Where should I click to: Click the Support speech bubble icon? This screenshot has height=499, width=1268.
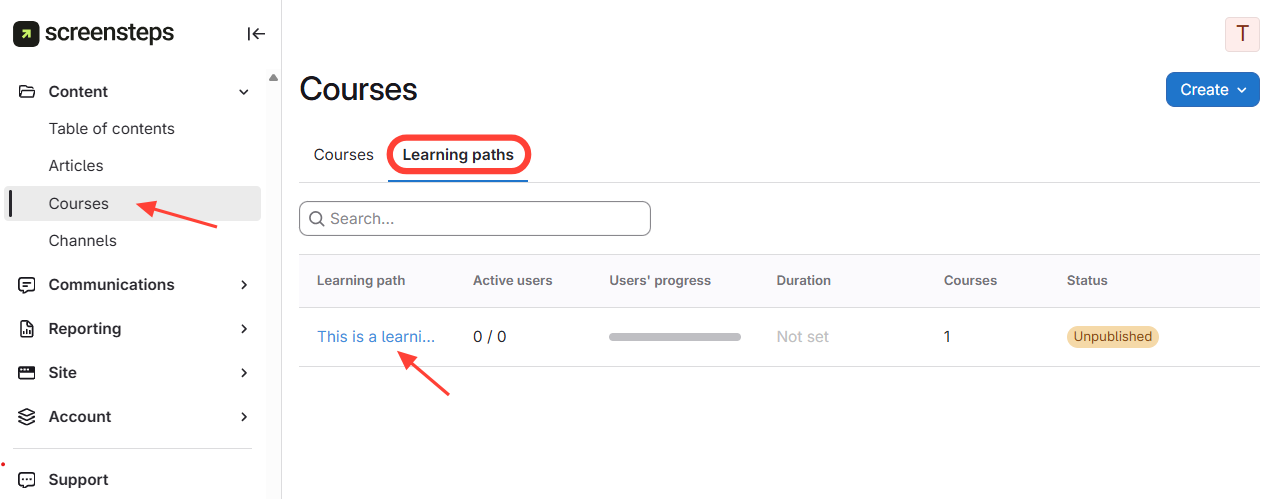pyautogui.click(x=28, y=480)
